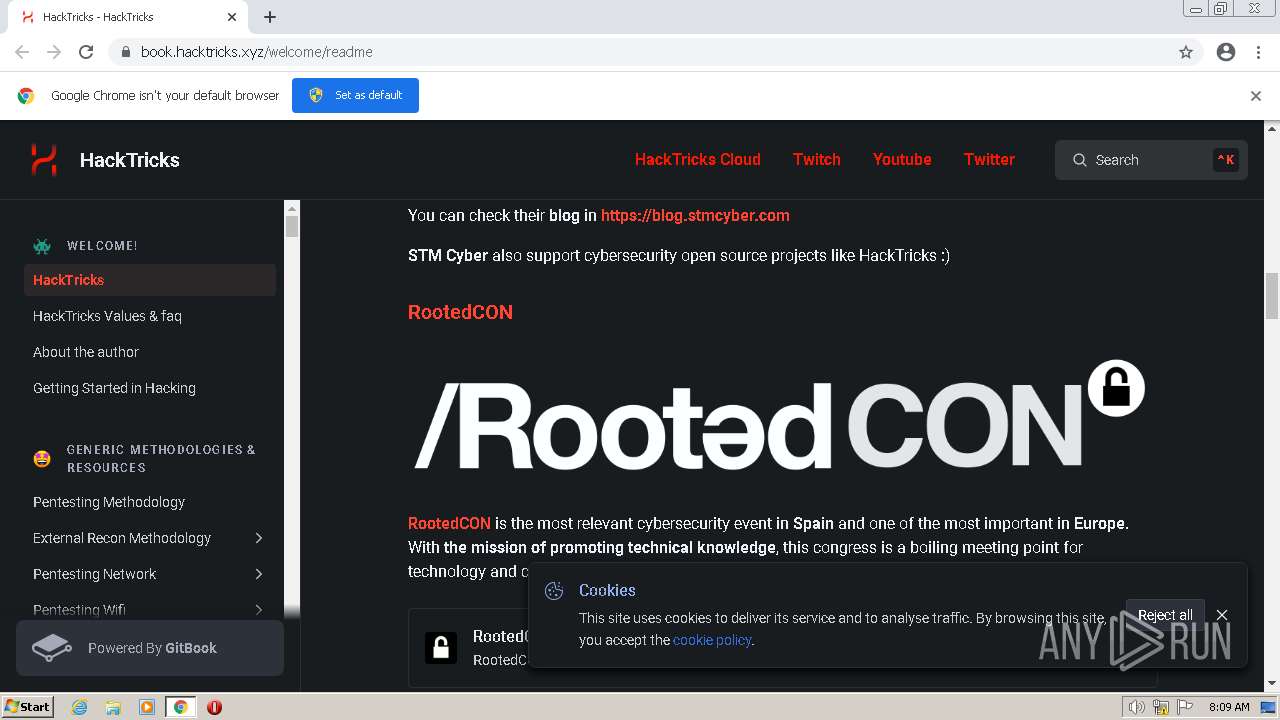Click the star-eyes emoji section icon
This screenshot has width=1280, height=720.
pyautogui.click(x=42, y=459)
